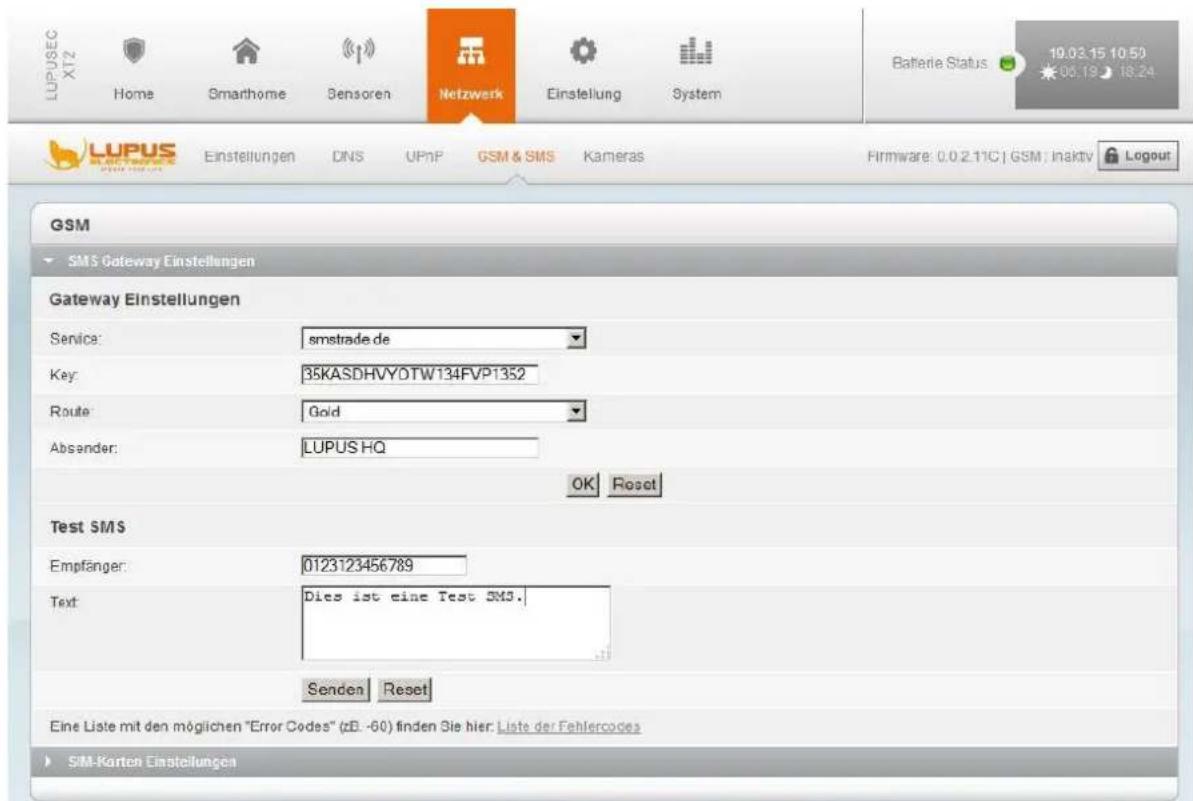This screenshot has width=1193, height=801.
Task: Click Reset under Gateway Einstellungen
Action: click(x=634, y=484)
